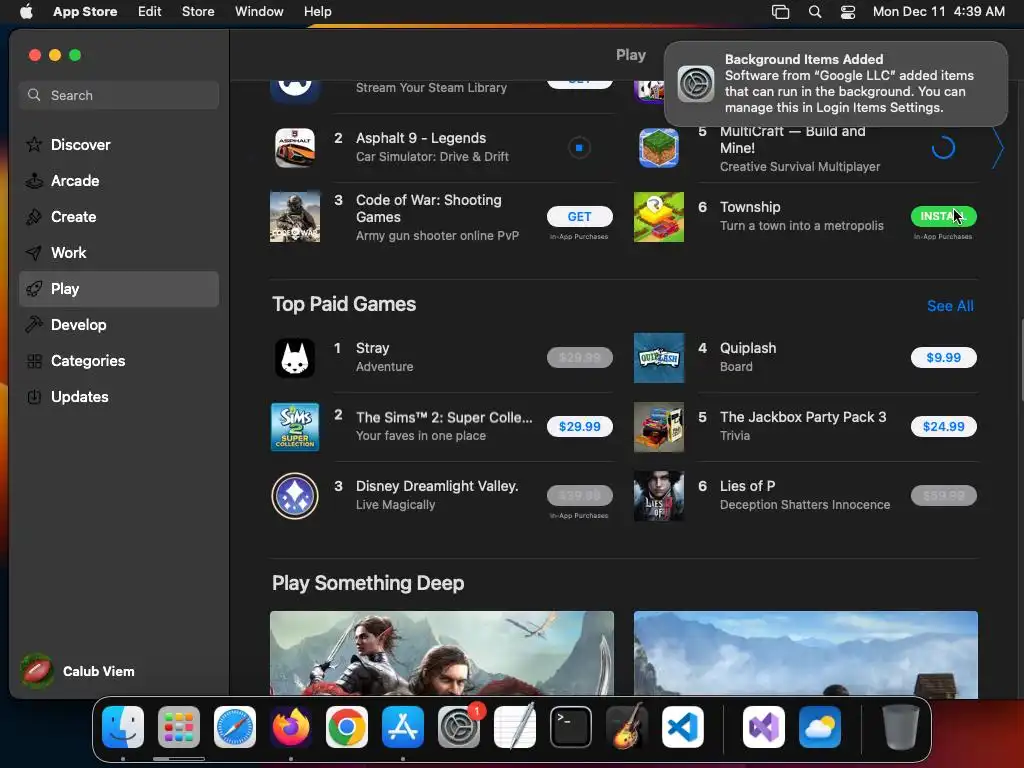This screenshot has height=768, width=1024.
Task: Buy The Sims 2 for $29.99
Action: pos(579,426)
